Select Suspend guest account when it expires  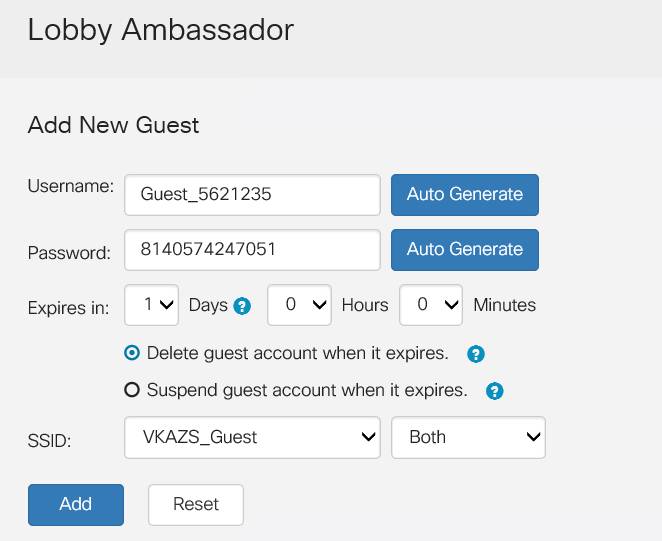pyautogui.click(x=132, y=389)
